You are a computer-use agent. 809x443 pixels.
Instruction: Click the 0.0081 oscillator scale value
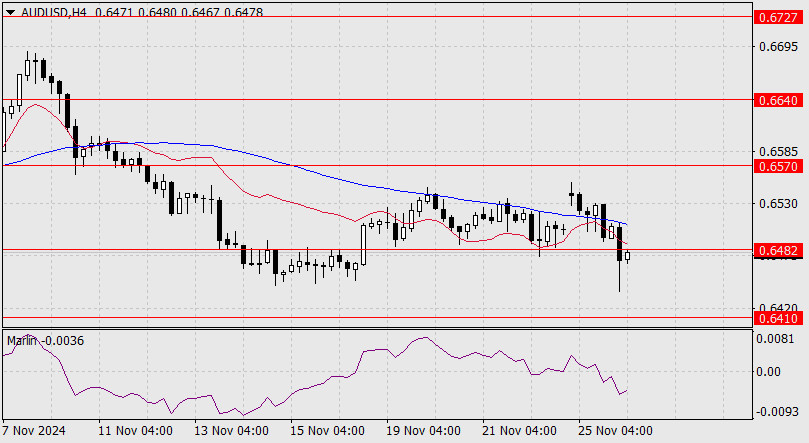click(x=775, y=339)
